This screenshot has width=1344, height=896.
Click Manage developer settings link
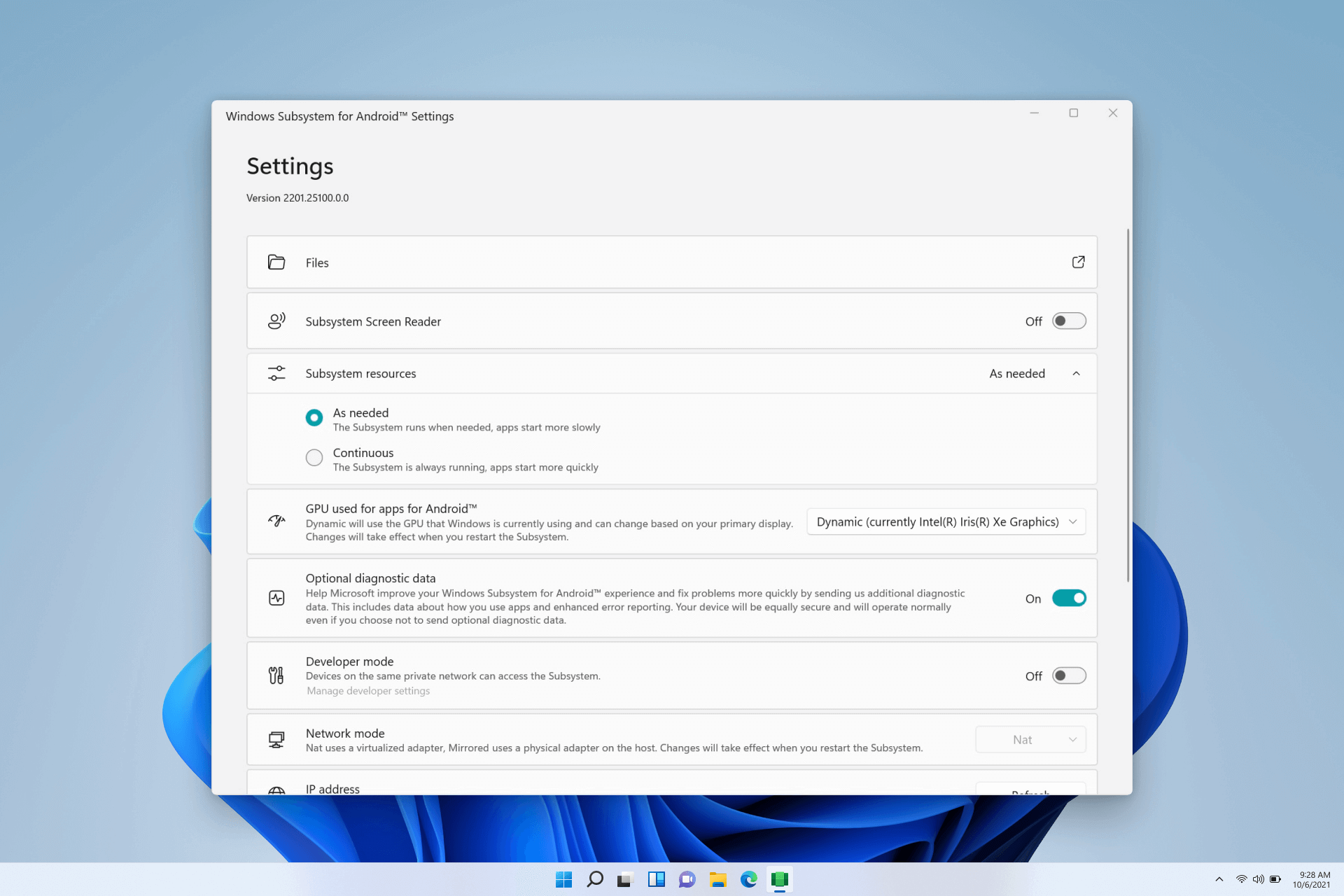368,691
